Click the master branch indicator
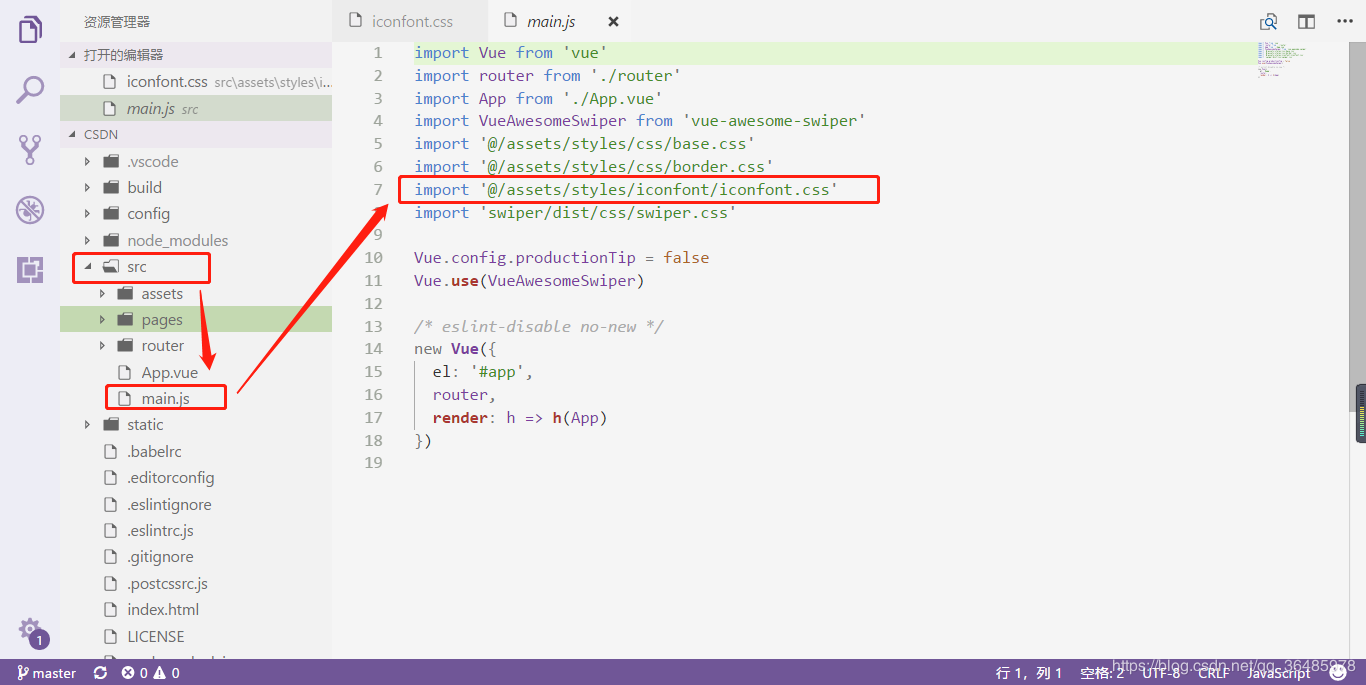This screenshot has height=685, width=1366. pos(46,673)
